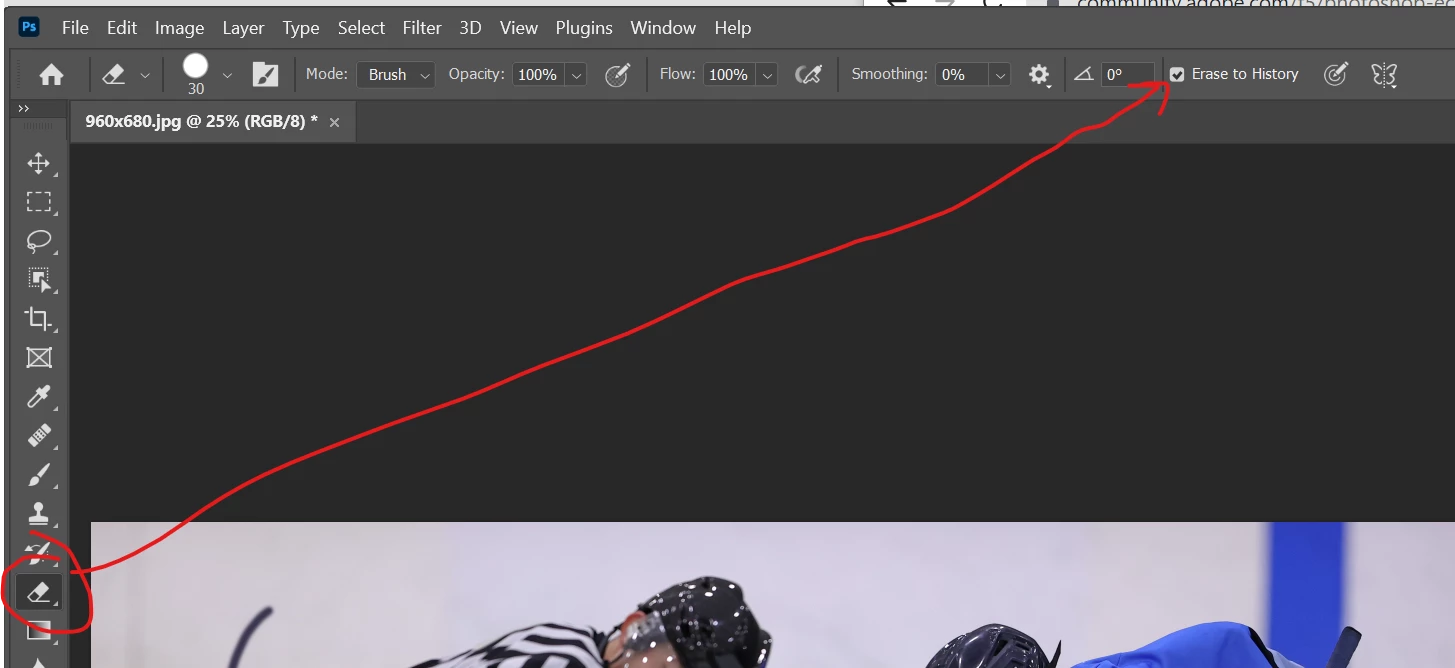Open symmetry paint butterfly options
Screen dimensions: 1455x668
[x=1384, y=74]
